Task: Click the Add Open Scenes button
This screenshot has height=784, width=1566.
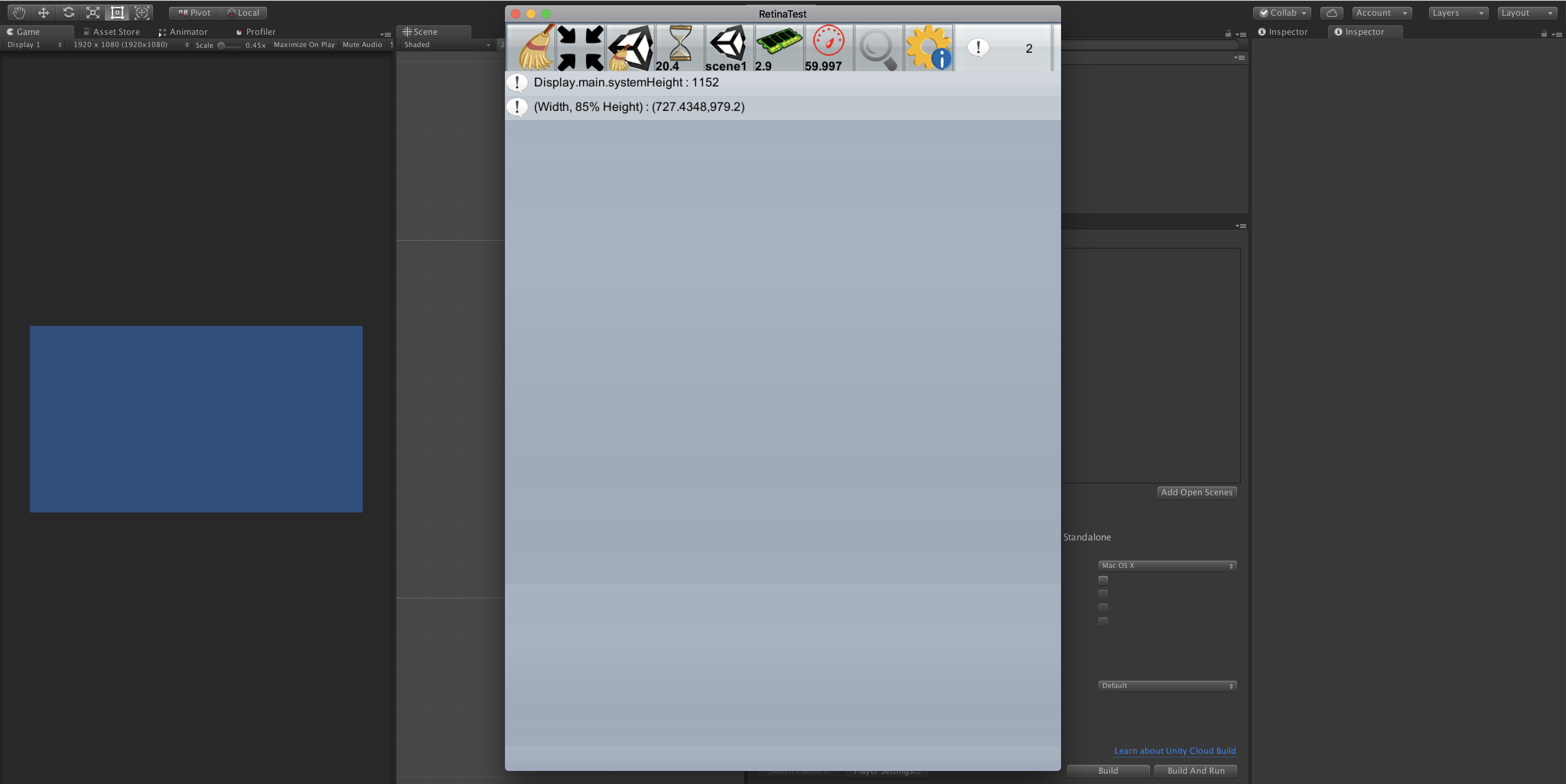Action: point(1196,492)
